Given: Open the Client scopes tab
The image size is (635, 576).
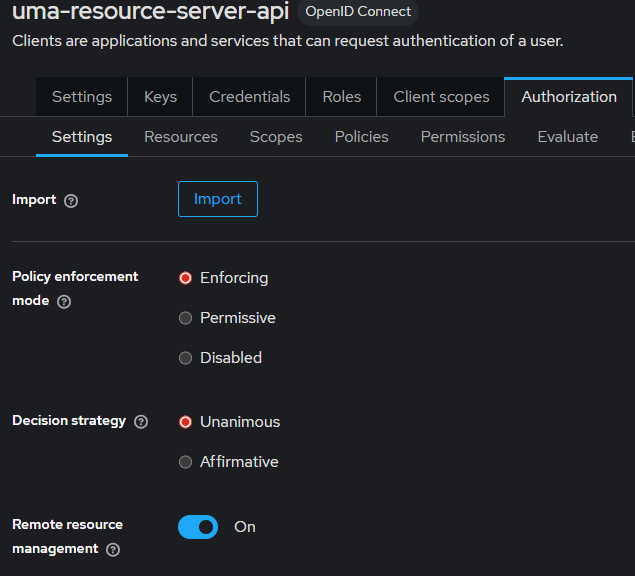Looking at the screenshot, I should point(441,97).
